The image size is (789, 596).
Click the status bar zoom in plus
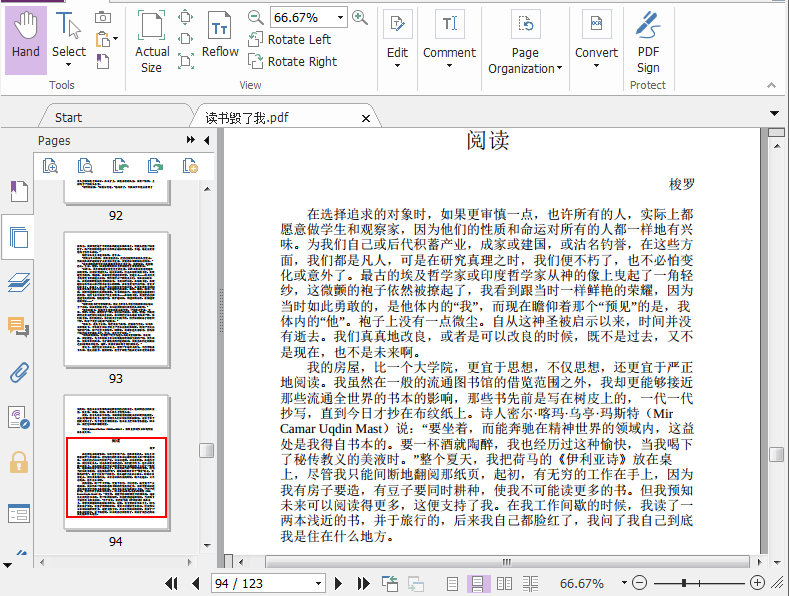point(757,583)
